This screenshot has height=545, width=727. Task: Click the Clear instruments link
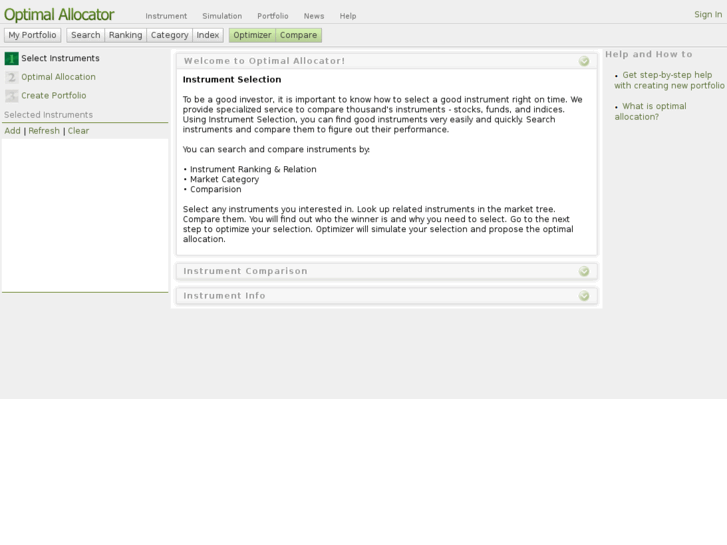click(x=78, y=131)
